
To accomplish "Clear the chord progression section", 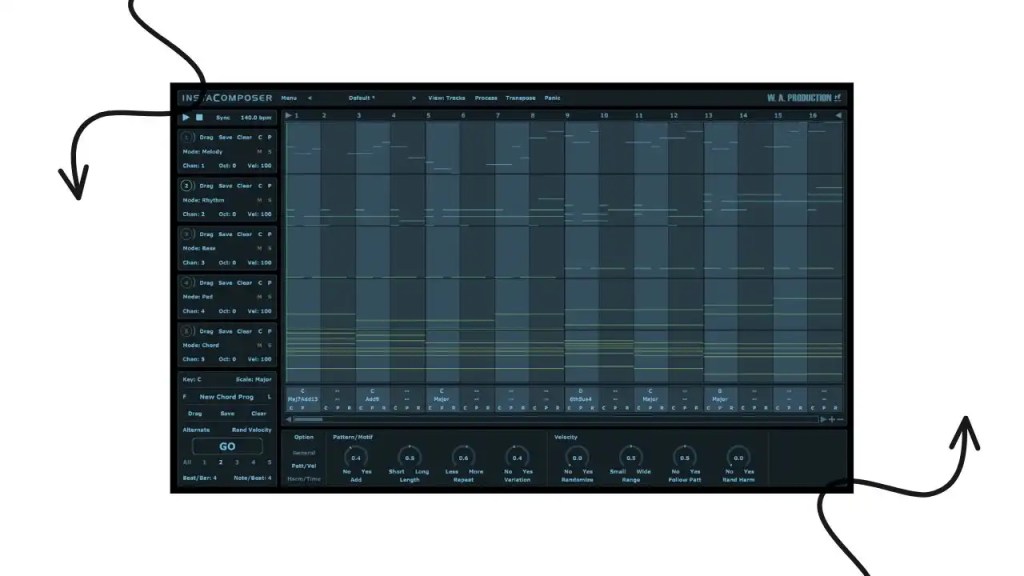I will click(x=259, y=413).
